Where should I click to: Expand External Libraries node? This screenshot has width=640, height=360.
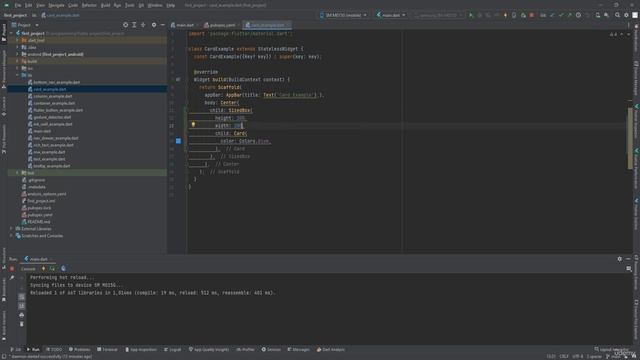pos(11,229)
